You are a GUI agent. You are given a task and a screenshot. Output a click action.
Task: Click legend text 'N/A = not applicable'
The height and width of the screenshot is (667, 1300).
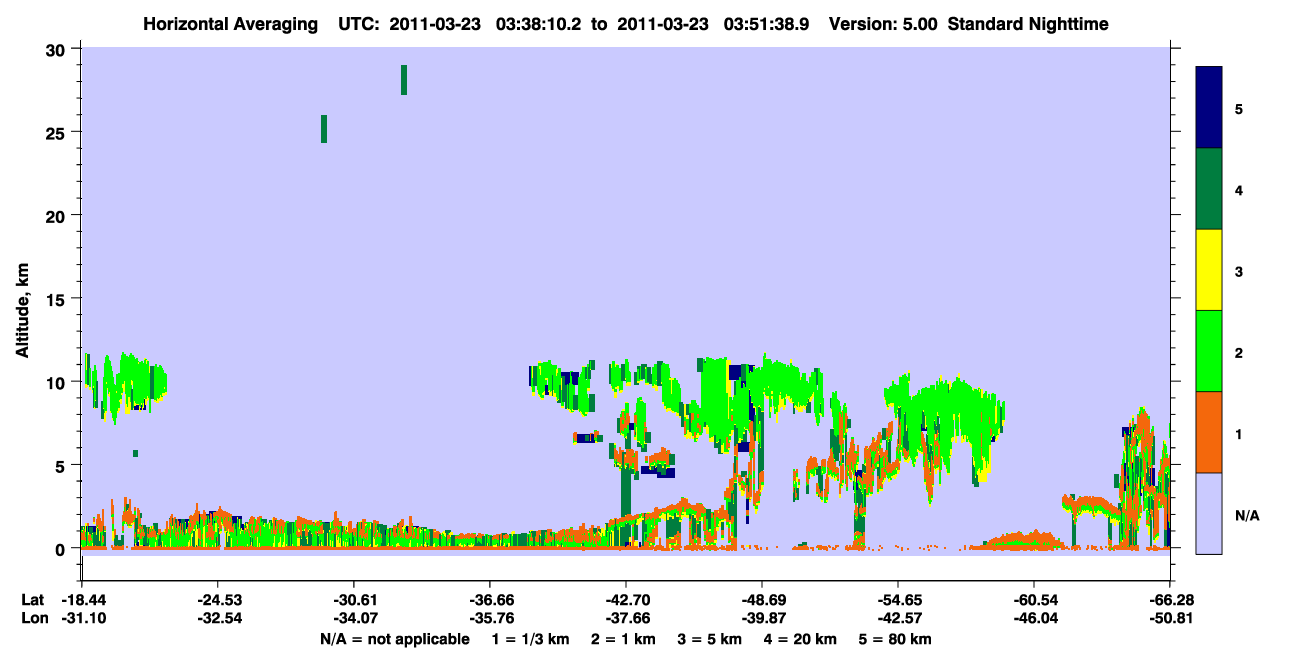(394, 639)
